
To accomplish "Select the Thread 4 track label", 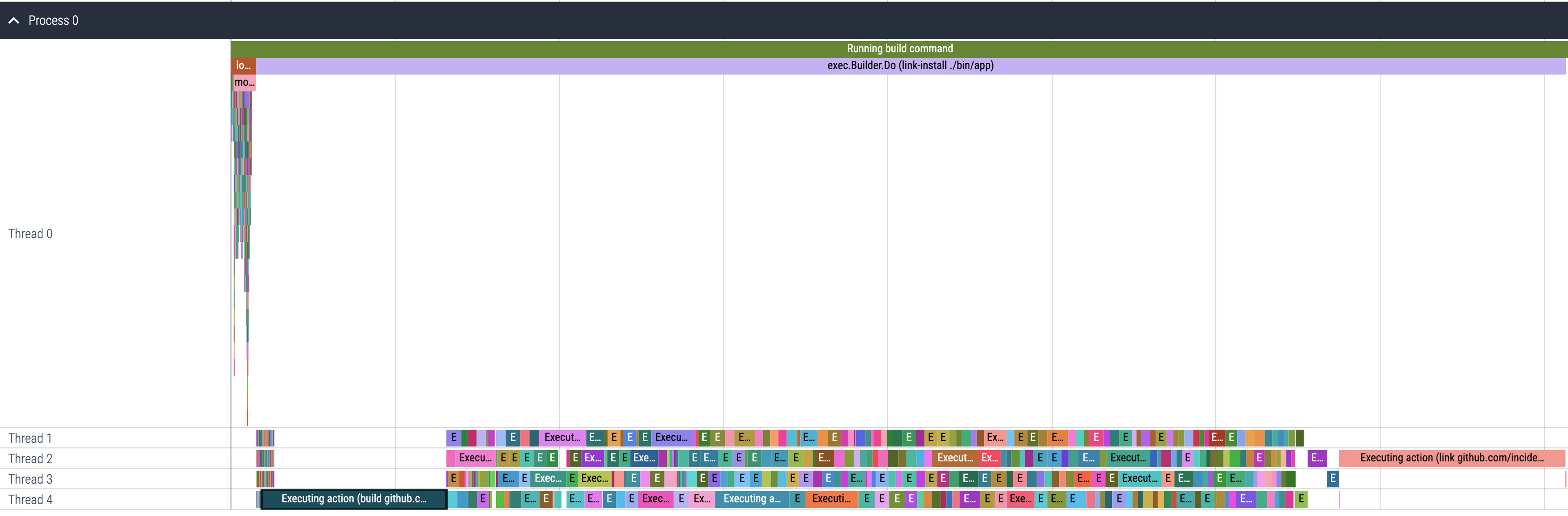I will 31,500.
